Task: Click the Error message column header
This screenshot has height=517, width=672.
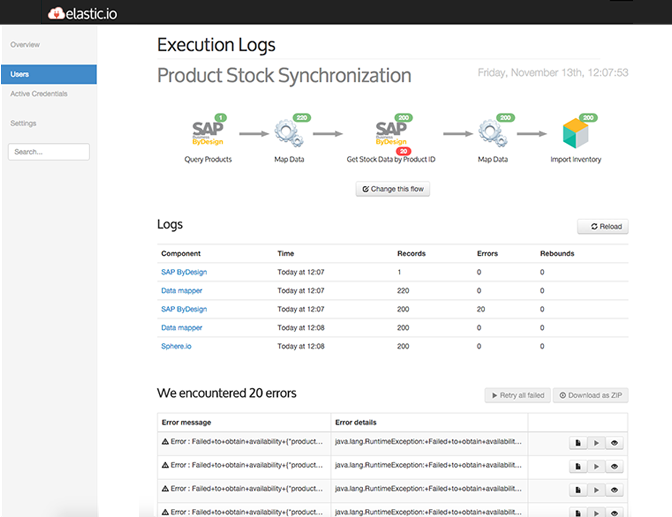Action: coord(186,422)
